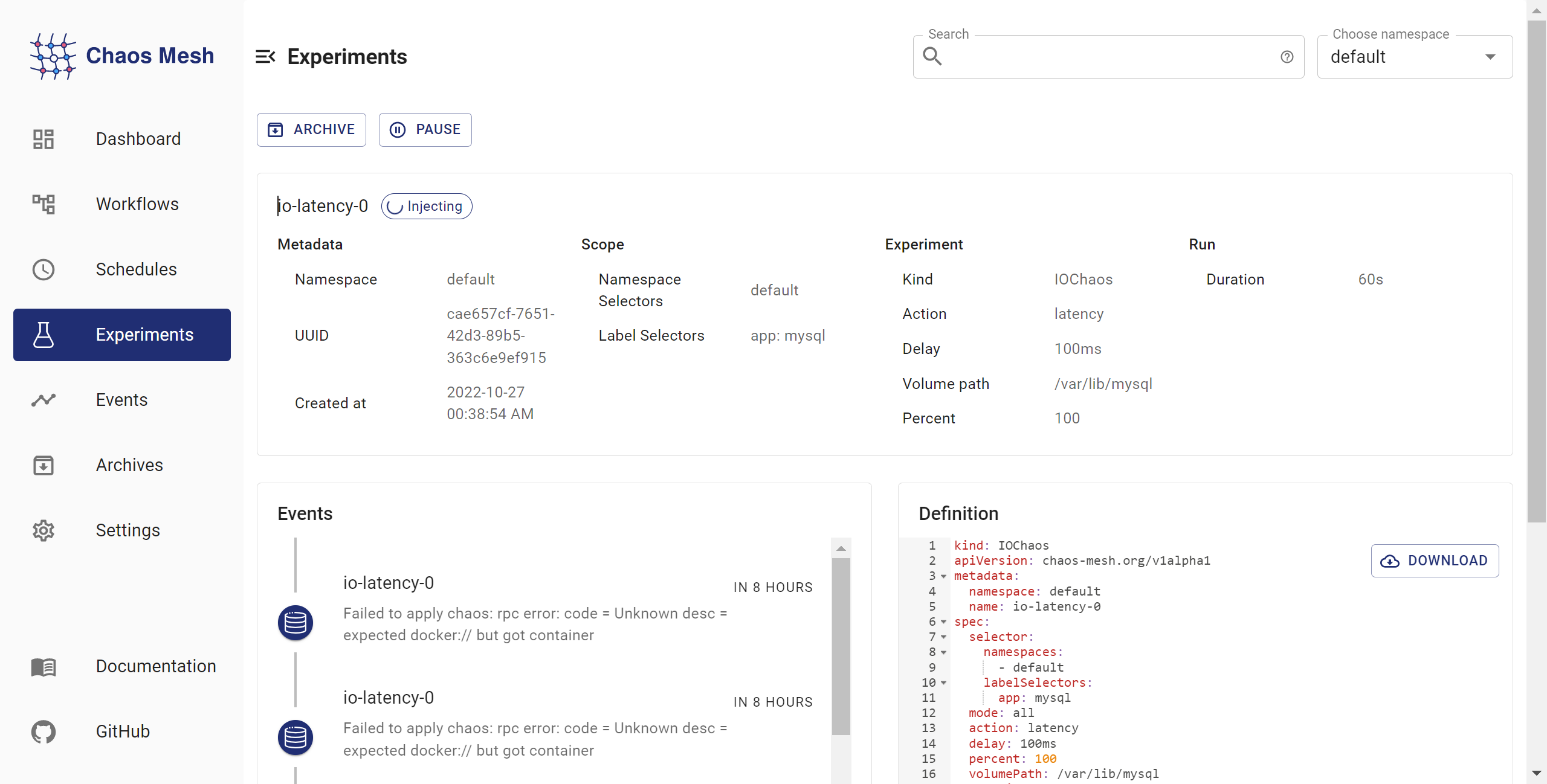Click the Archives box icon
The height and width of the screenshot is (784, 1547).
tap(44, 465)
